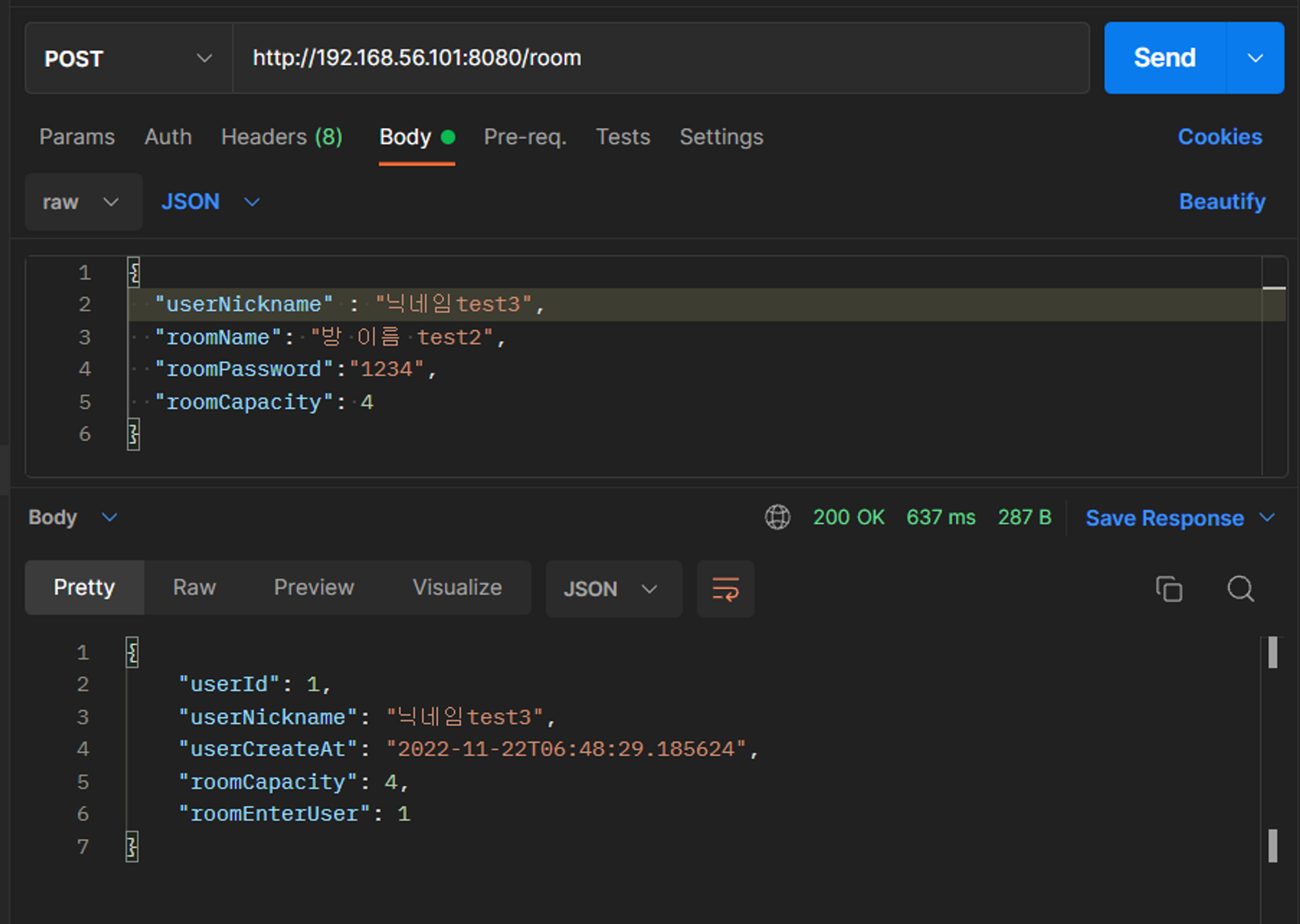Viewport: 1300px width, 924px height.
Task: Click the top response scrollbar marker
Action: tap(1273, 652)
